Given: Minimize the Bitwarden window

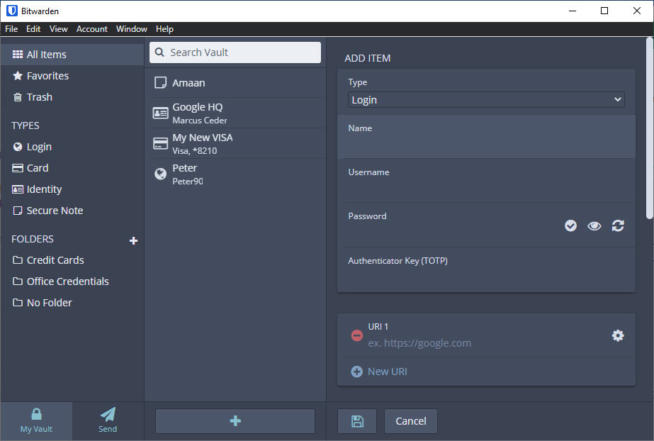Looking at the screenshot, I should pyautogui.click(x=573, y=11).
